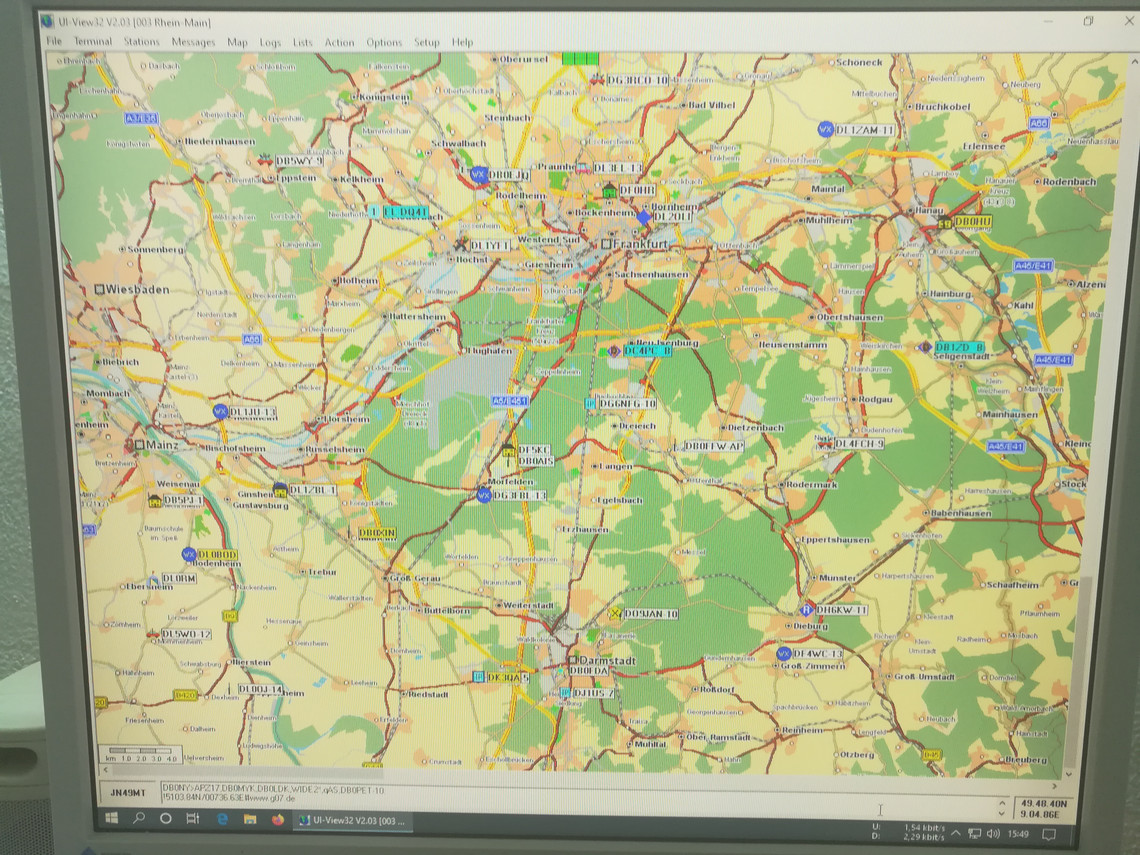Screen dimensions: 1140x855
Task: Click the map vertical scrollbar down arrow
Action: pyautogui.click(x=1068, y=774)
